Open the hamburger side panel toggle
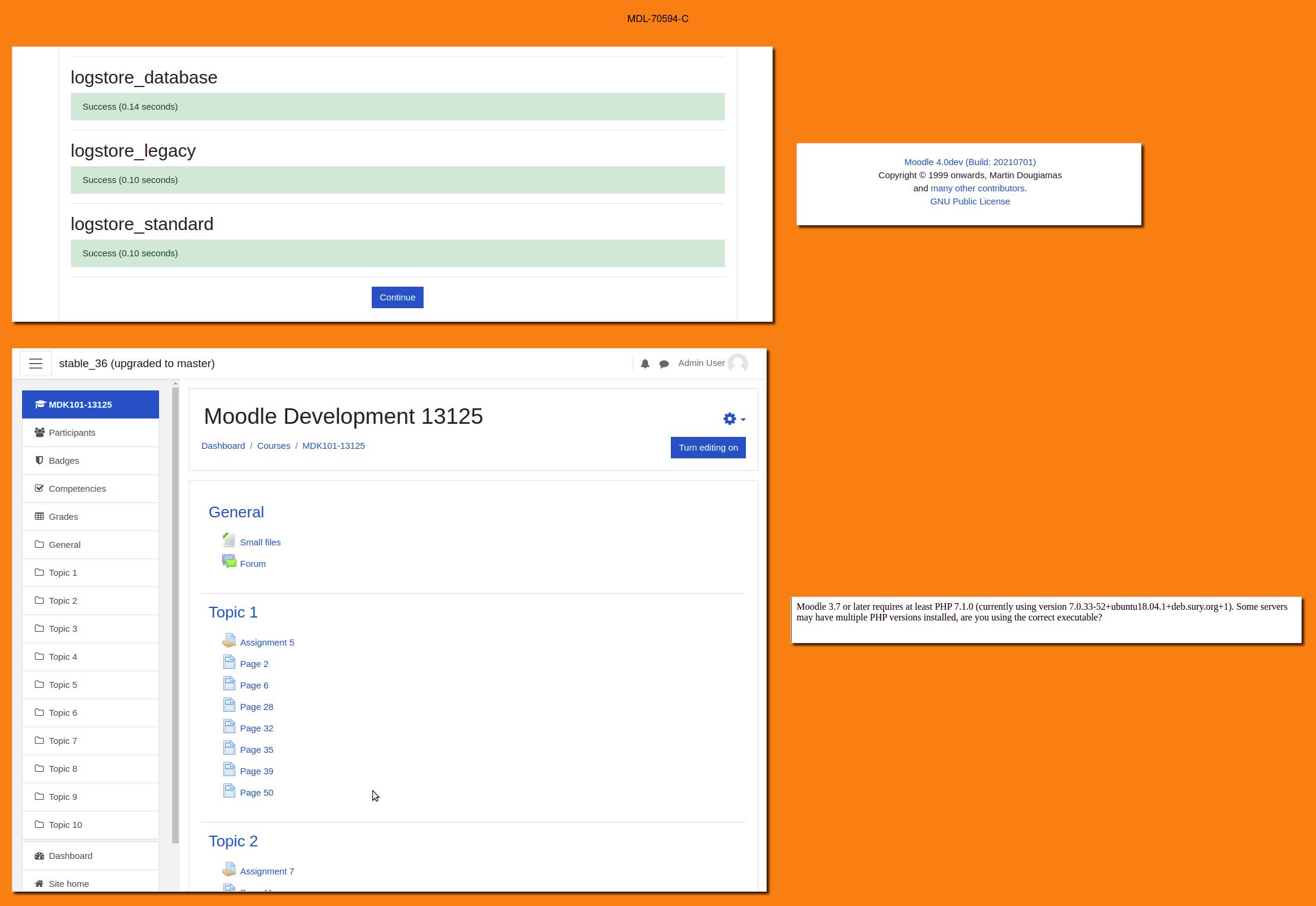 coord(36,364)
